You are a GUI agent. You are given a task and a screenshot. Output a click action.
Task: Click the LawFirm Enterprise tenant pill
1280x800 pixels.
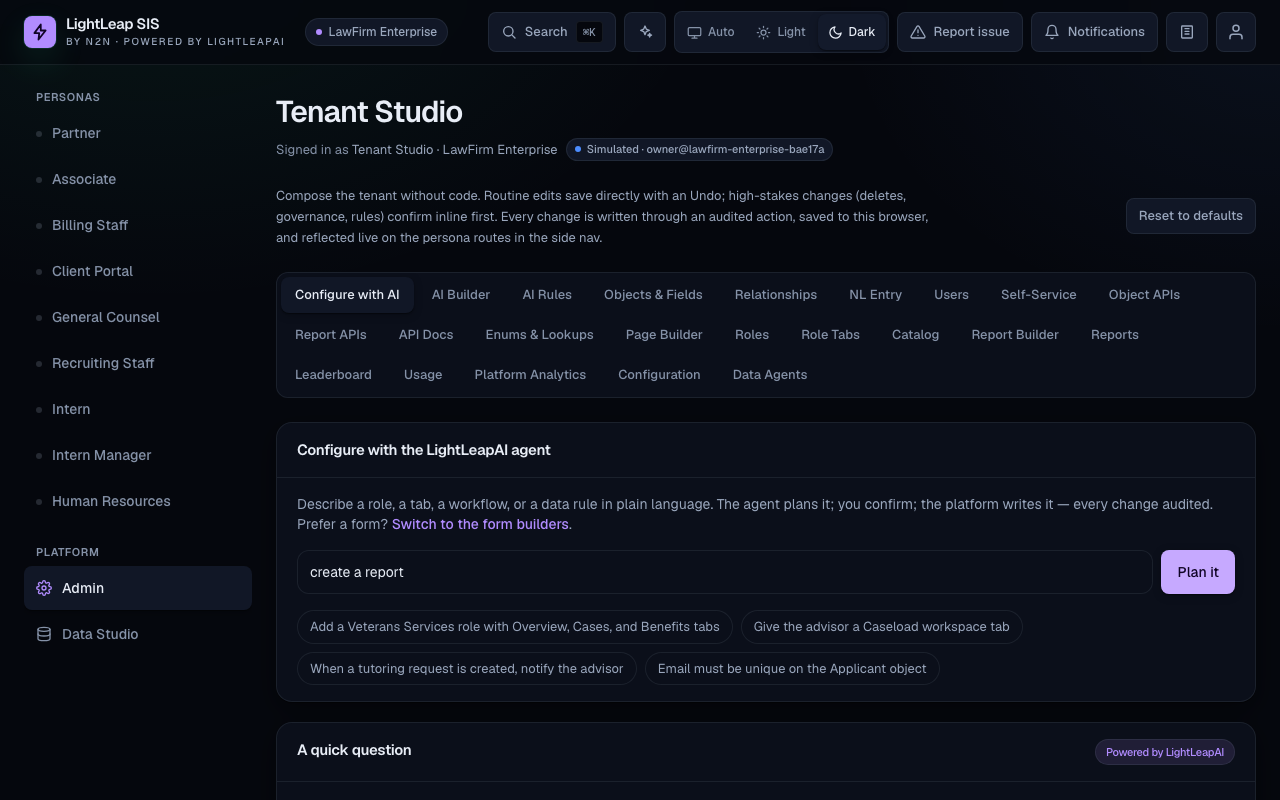[376, 32]
